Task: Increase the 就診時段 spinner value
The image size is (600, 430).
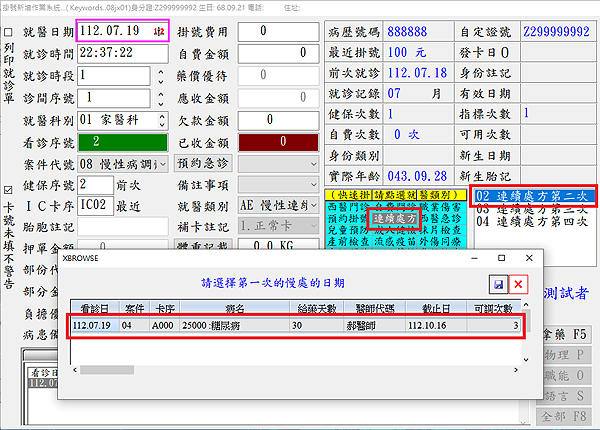Action: [x=161, y=71]
